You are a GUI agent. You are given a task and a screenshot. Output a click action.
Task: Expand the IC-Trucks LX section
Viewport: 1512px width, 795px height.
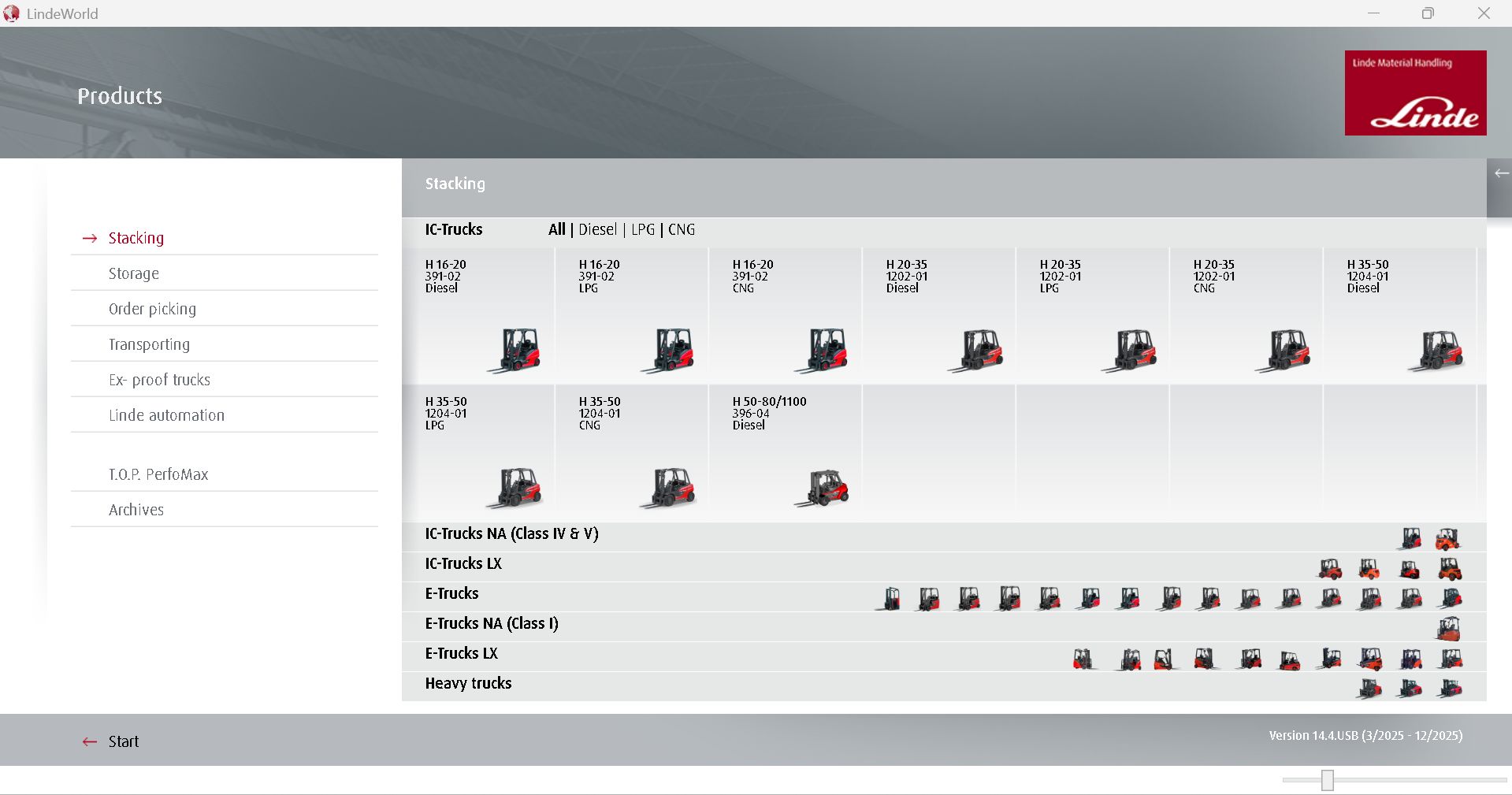tap(944, 567)
